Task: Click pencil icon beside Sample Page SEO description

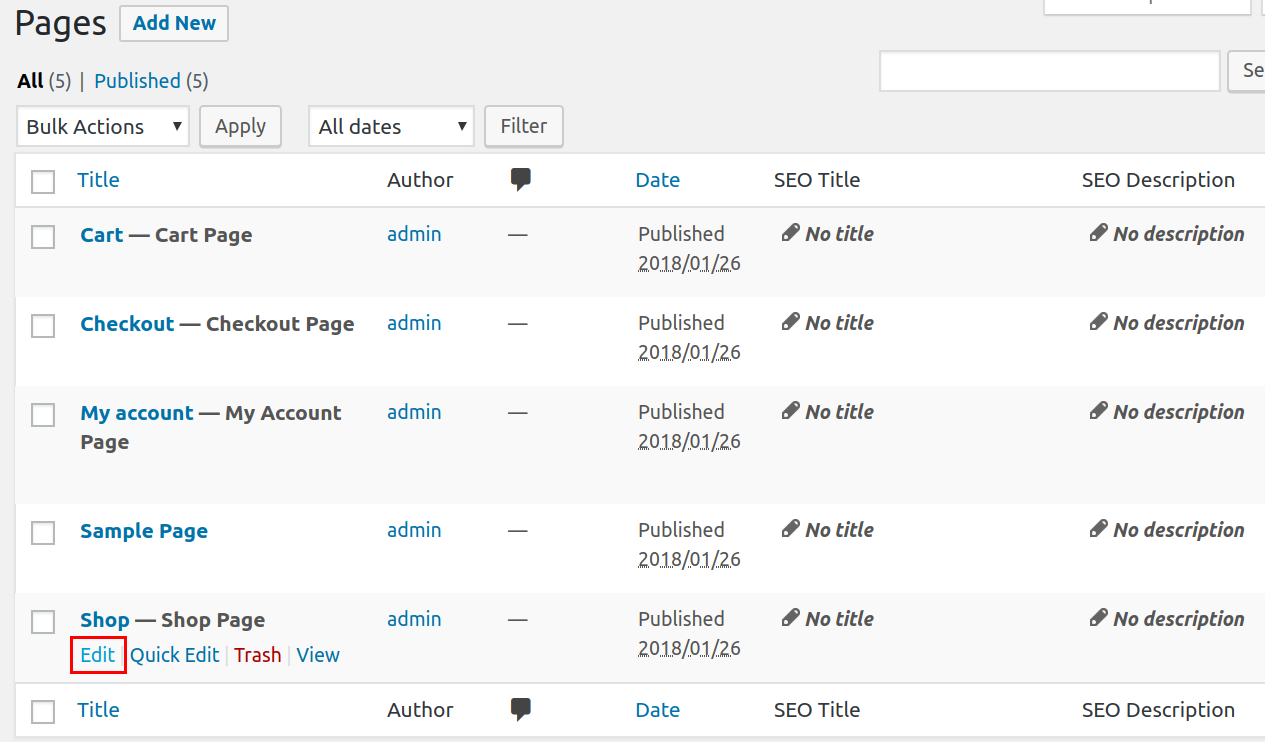Action: click(x=1099, y=529)
